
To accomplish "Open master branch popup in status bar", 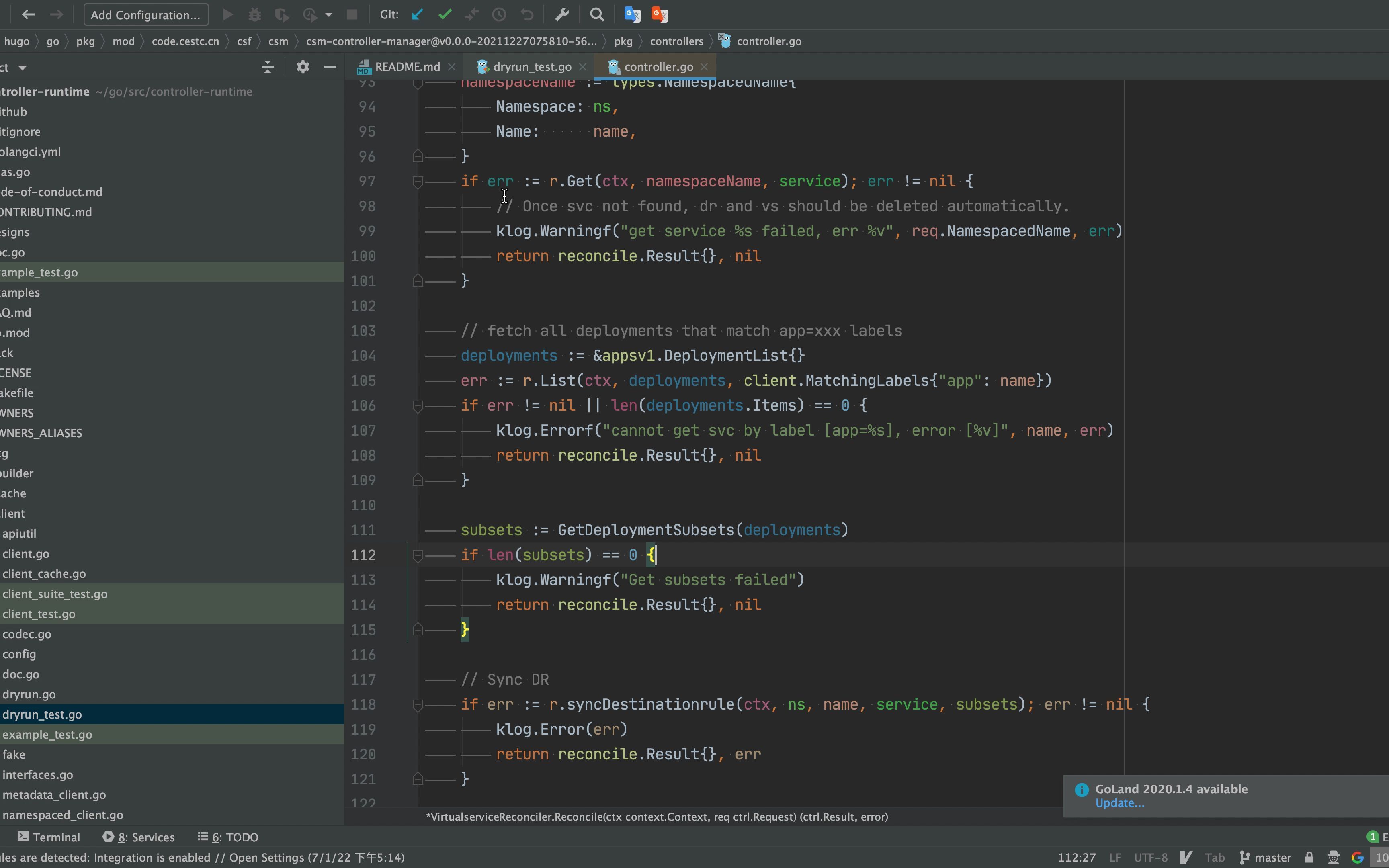I will tap(1266, 857).
